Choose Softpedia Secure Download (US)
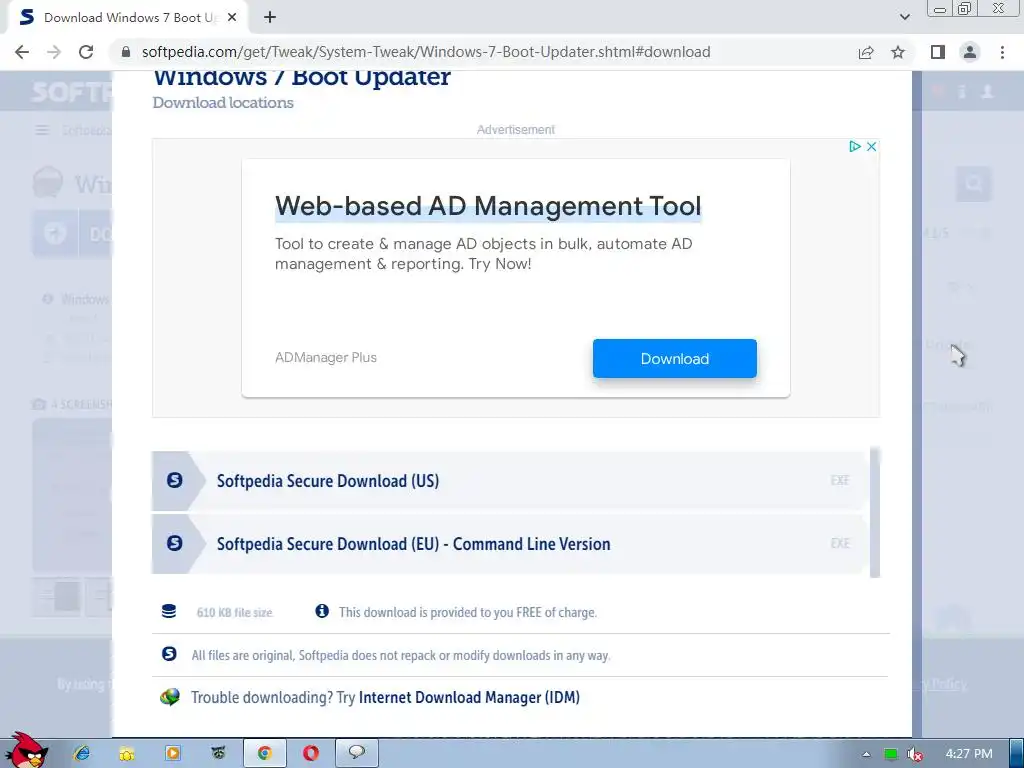1024x768 pixels. (509, 481)
